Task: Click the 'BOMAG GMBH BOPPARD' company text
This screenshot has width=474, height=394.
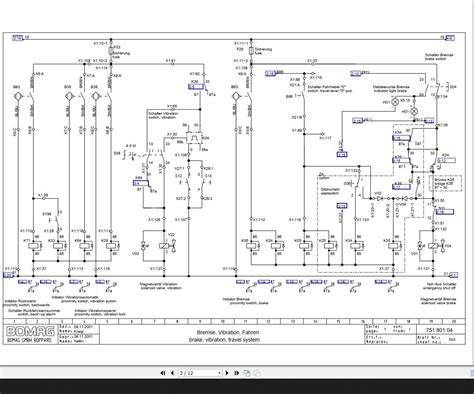Action: click(29, 340)
